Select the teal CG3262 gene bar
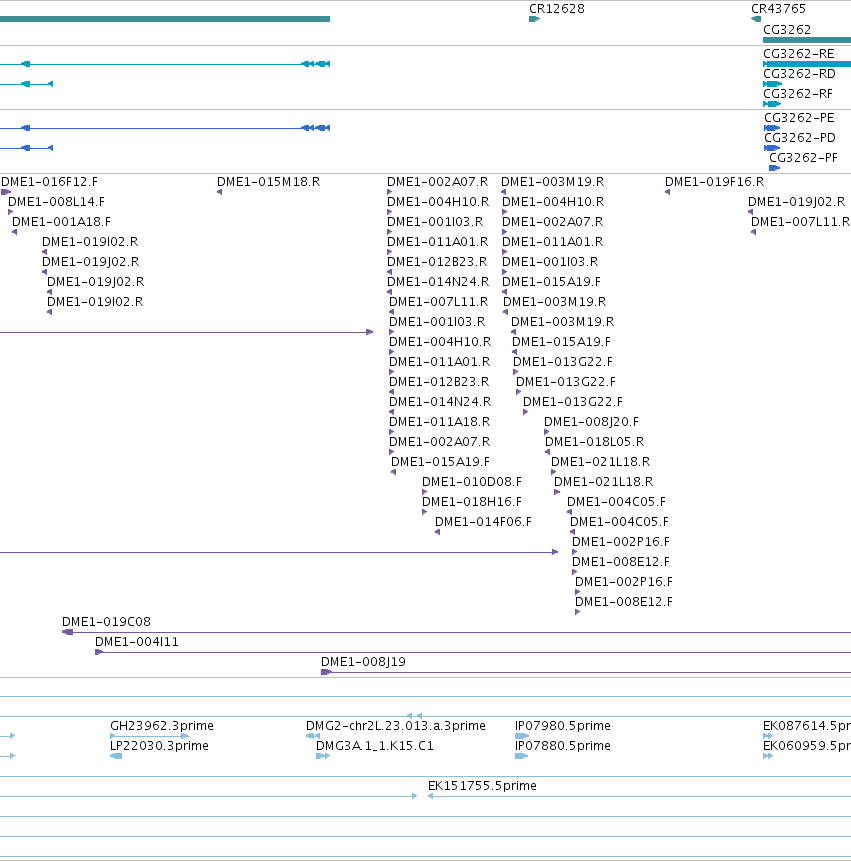Viewport: 851px width, 861px height. [x=807, y=40]
